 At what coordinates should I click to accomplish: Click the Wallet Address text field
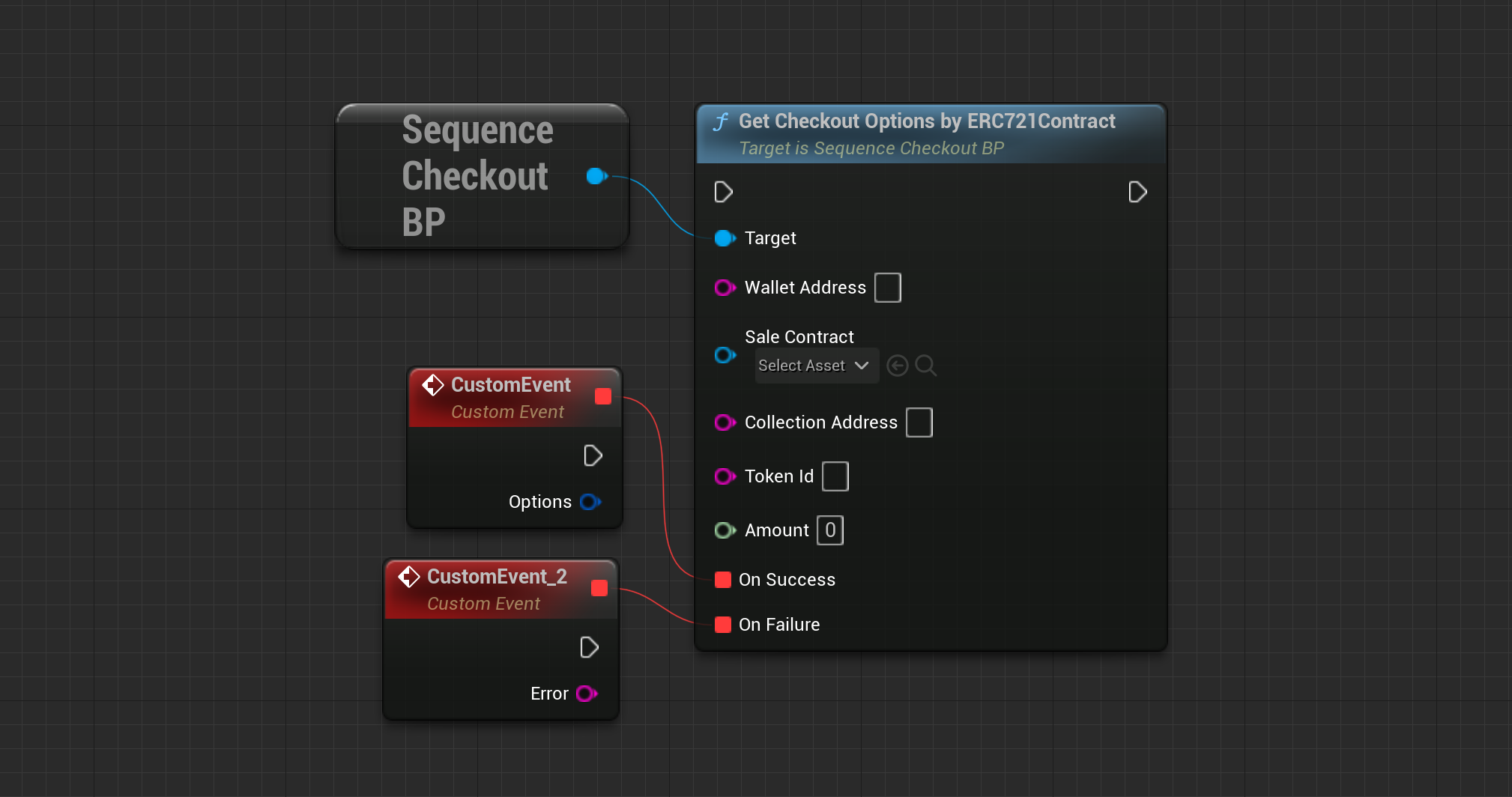[888, 288]
